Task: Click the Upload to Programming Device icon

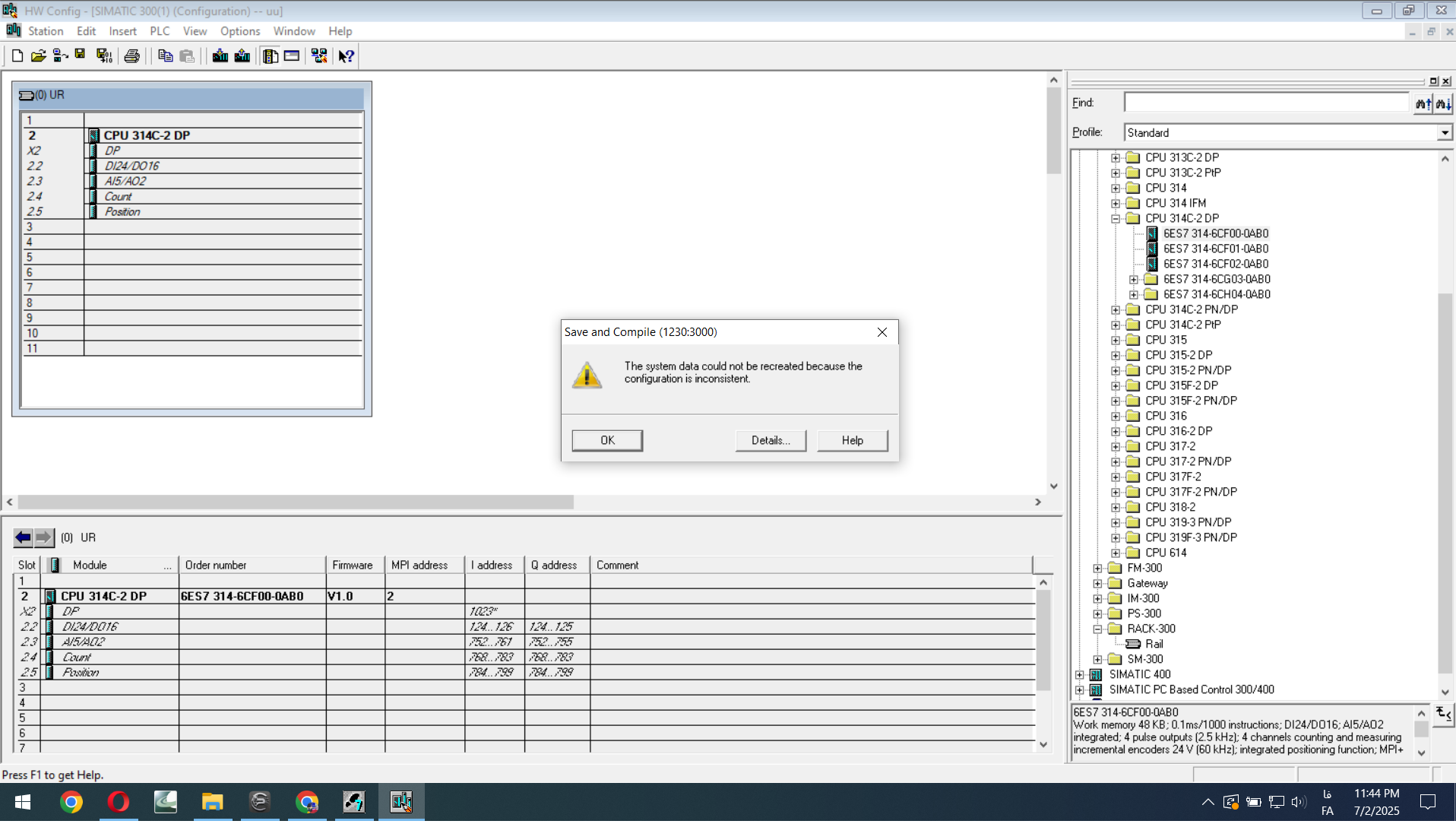Action: [242, 56]
